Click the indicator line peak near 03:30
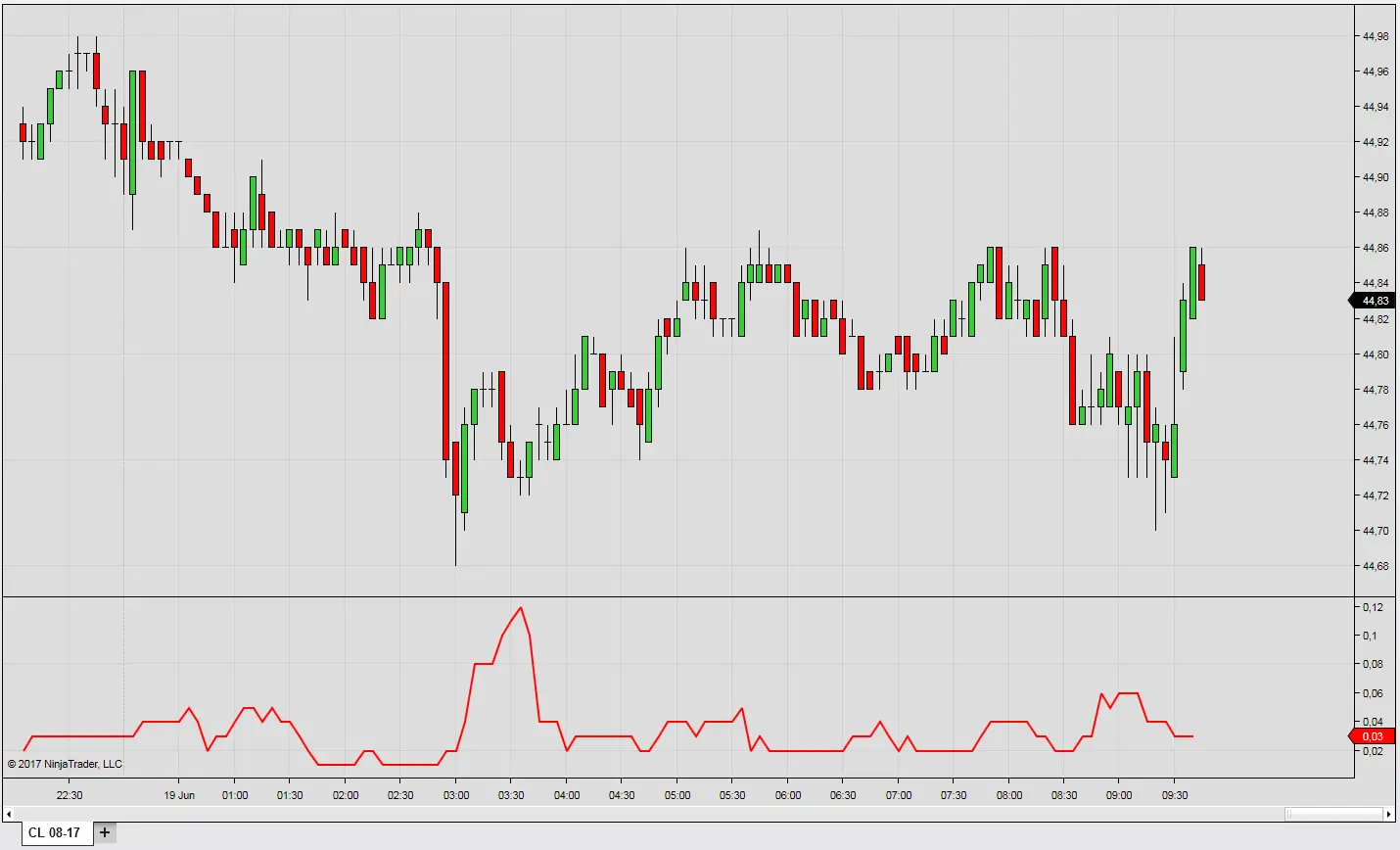The height and width of the screenshot is (850, 1400). pyautogui.click(x=520, y=608)
